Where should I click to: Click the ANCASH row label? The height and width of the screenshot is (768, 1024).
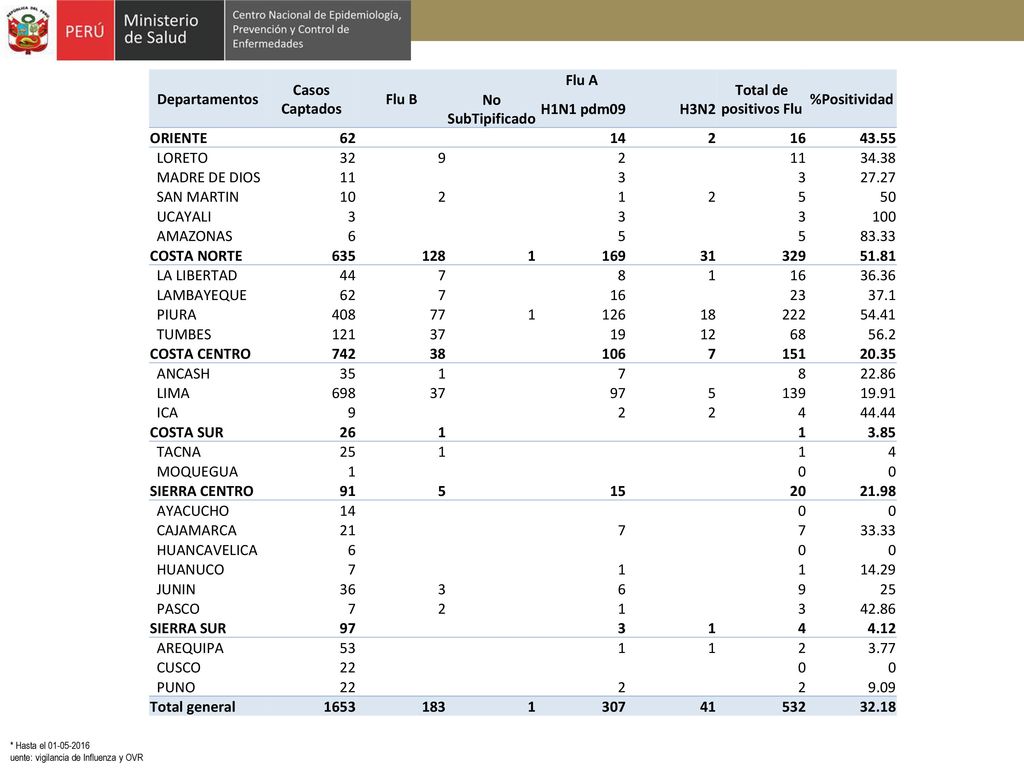pos(183,374)
